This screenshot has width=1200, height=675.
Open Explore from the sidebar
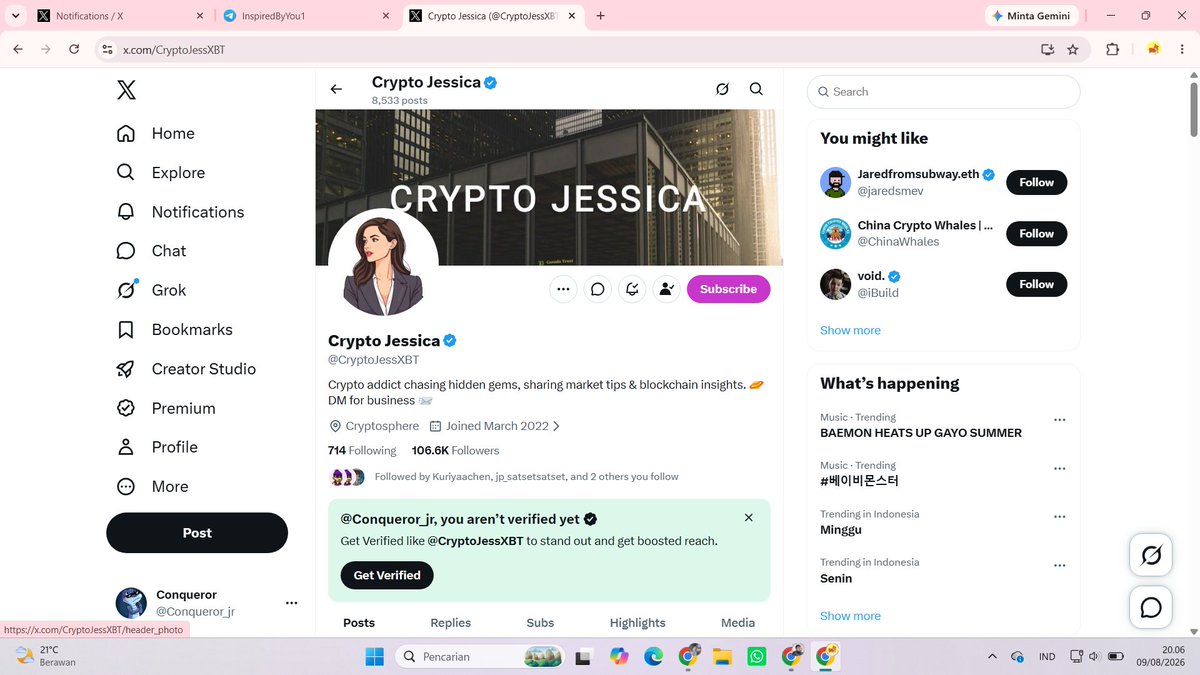pos(161,173)
